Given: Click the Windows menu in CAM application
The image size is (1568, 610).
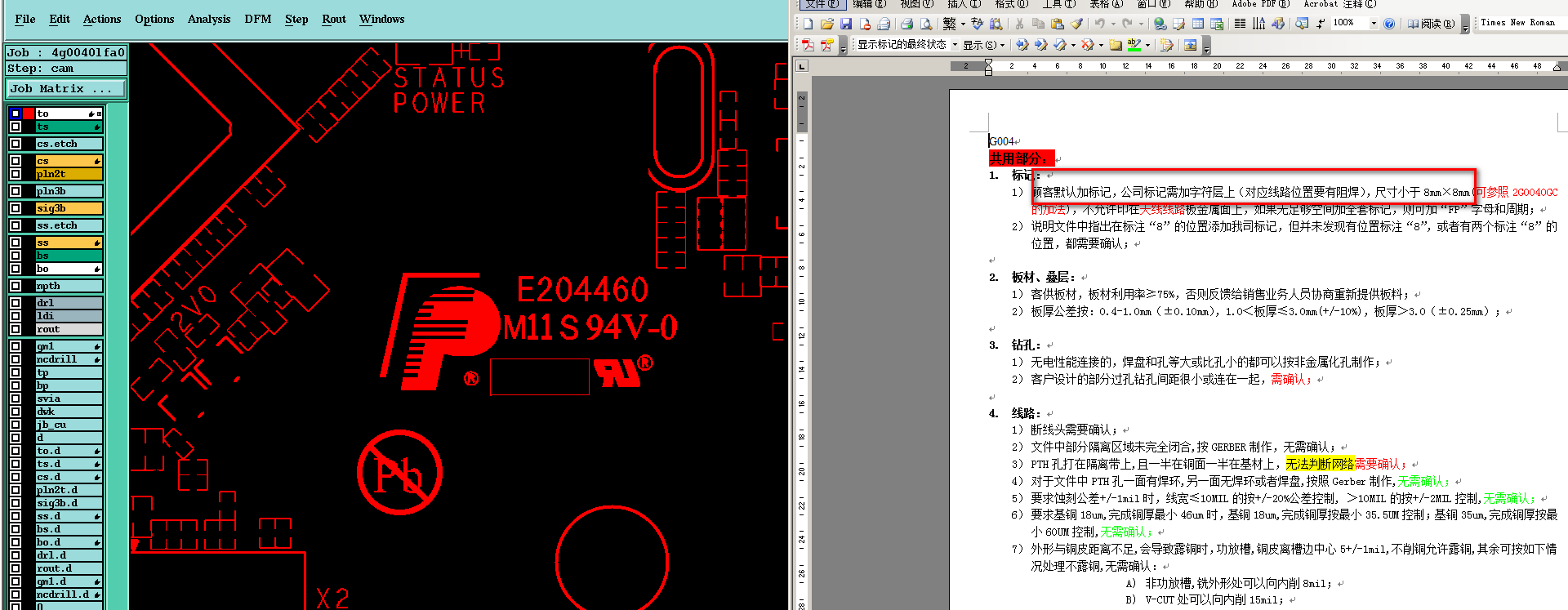Looking at the screenshot, I should click(381, 19).
